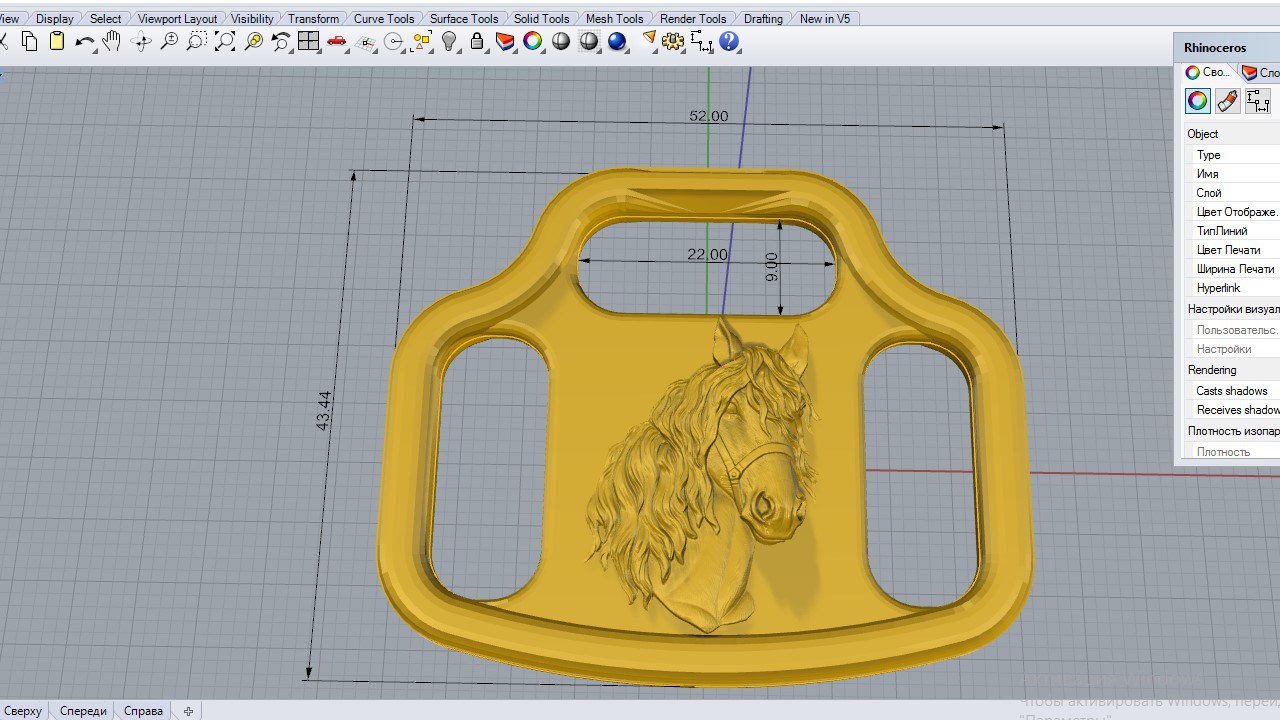Click the Options gear icon
Screen dimensions: 1280x720
tap(673, 42)
